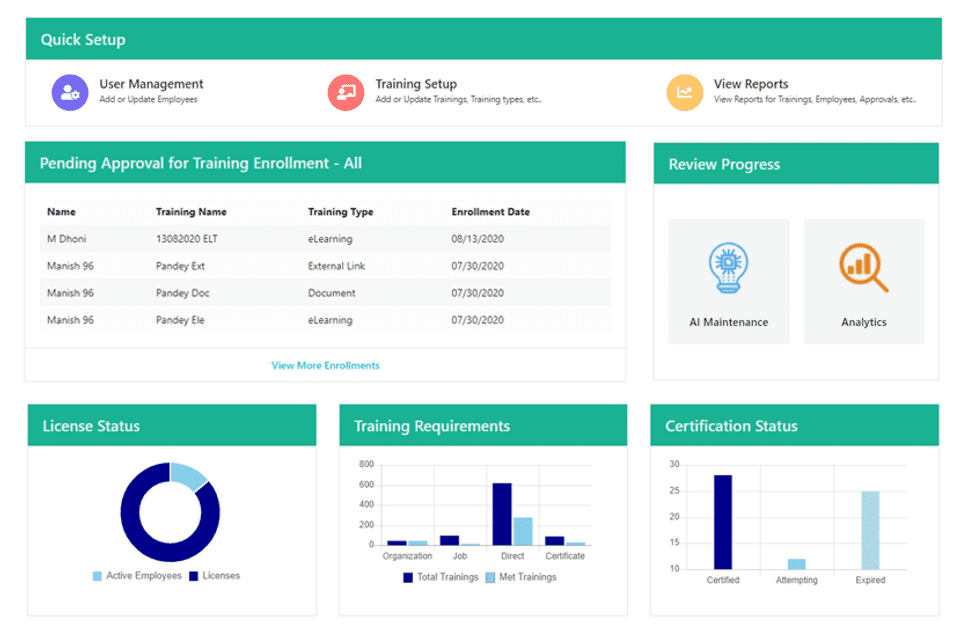Click the User Management title
The image size is (960, 629).
[151, 84]
